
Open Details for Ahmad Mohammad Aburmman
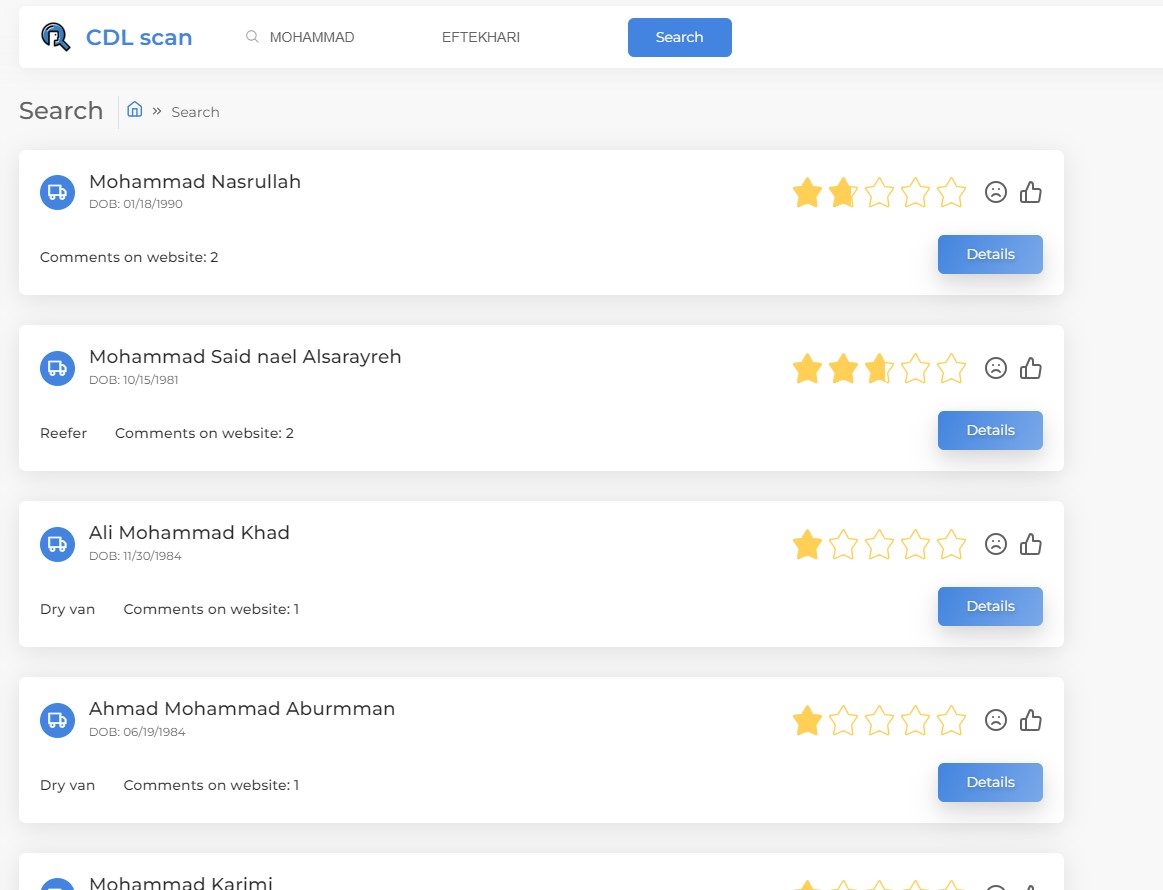click(990, 782)
